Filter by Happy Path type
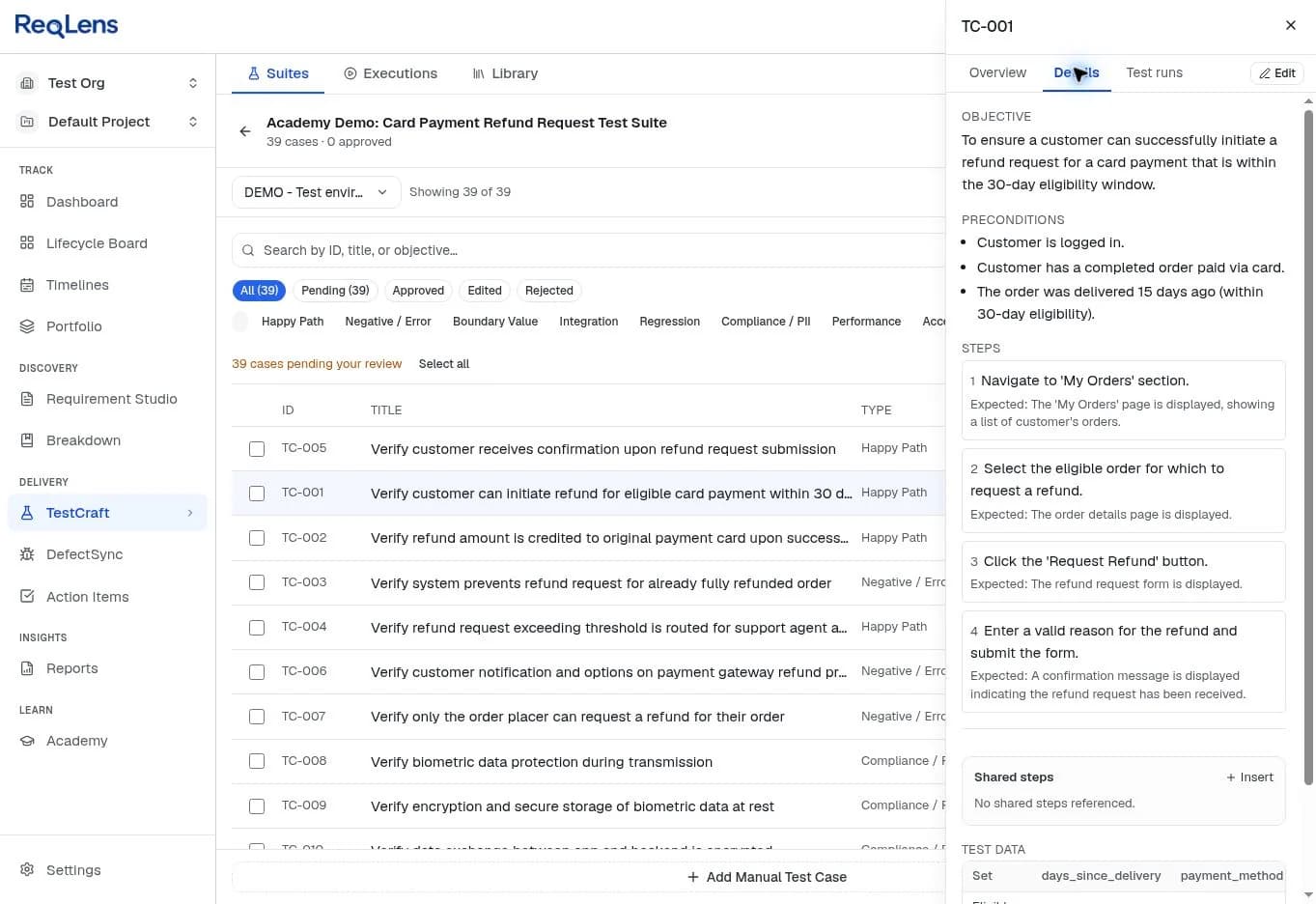 [x=293, y=322]
